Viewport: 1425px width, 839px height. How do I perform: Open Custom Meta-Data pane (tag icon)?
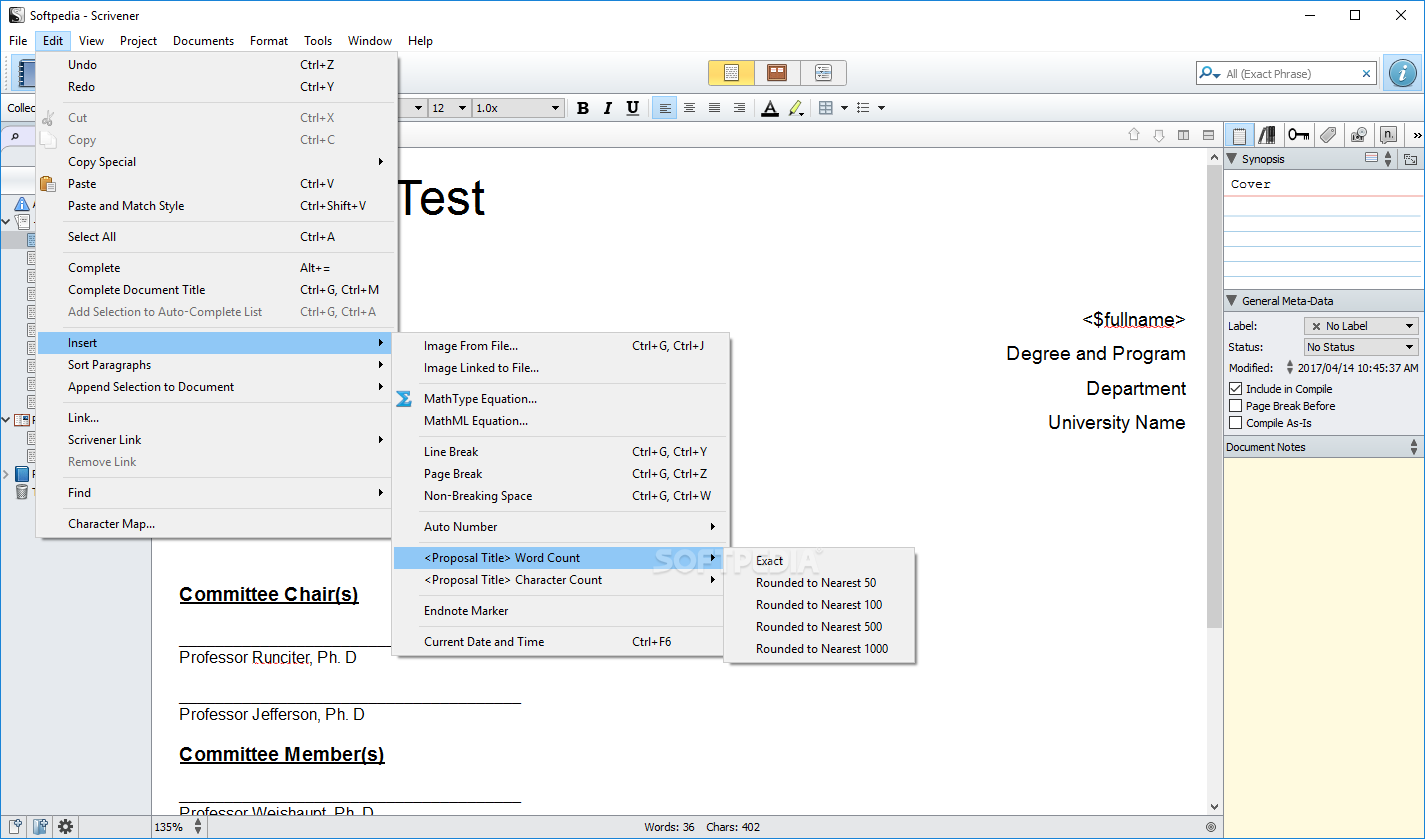tap(1328, 135)
